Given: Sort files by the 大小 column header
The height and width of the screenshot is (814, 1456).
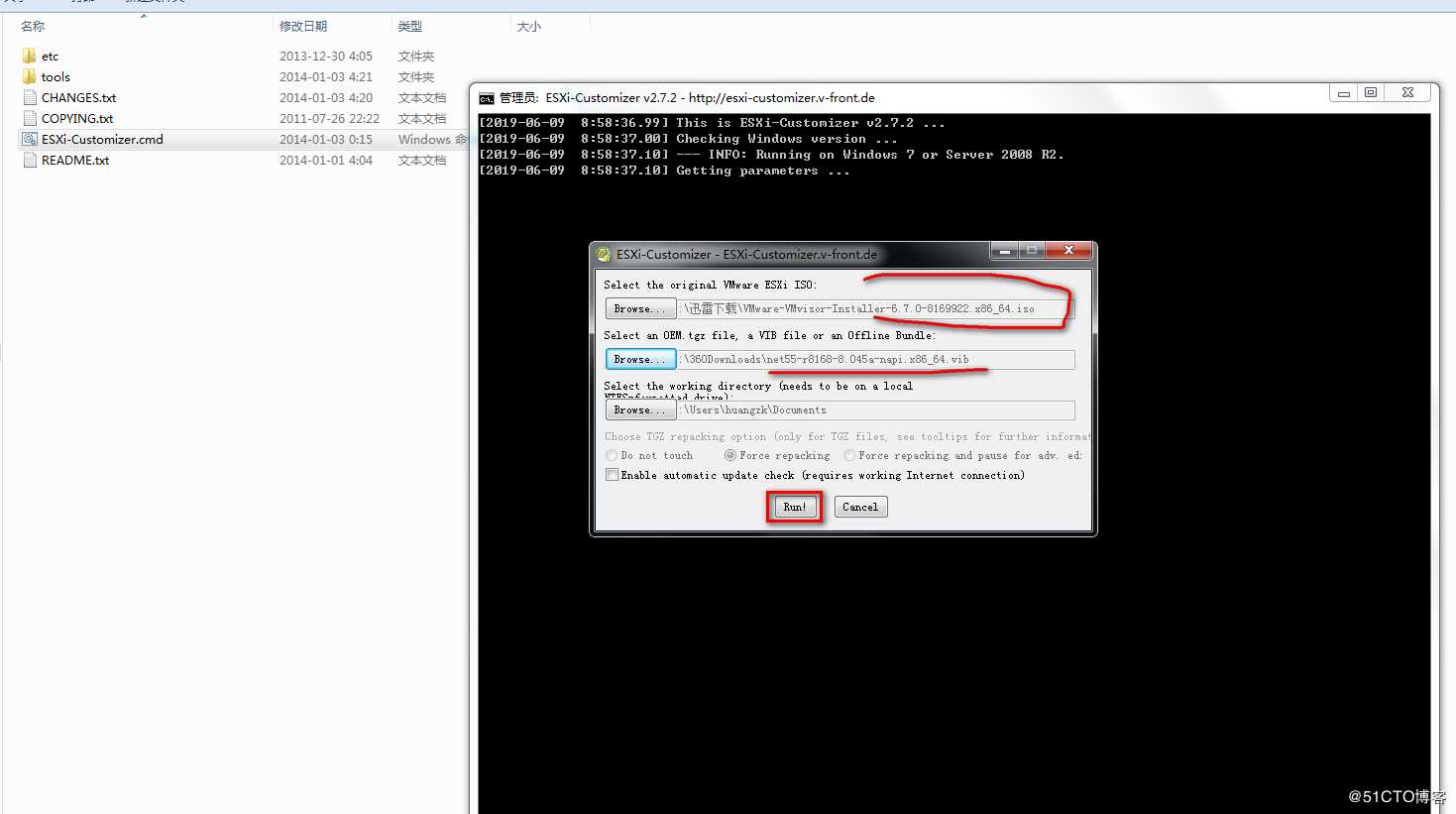Looking at the screenshot, I should tap(529, 26).
